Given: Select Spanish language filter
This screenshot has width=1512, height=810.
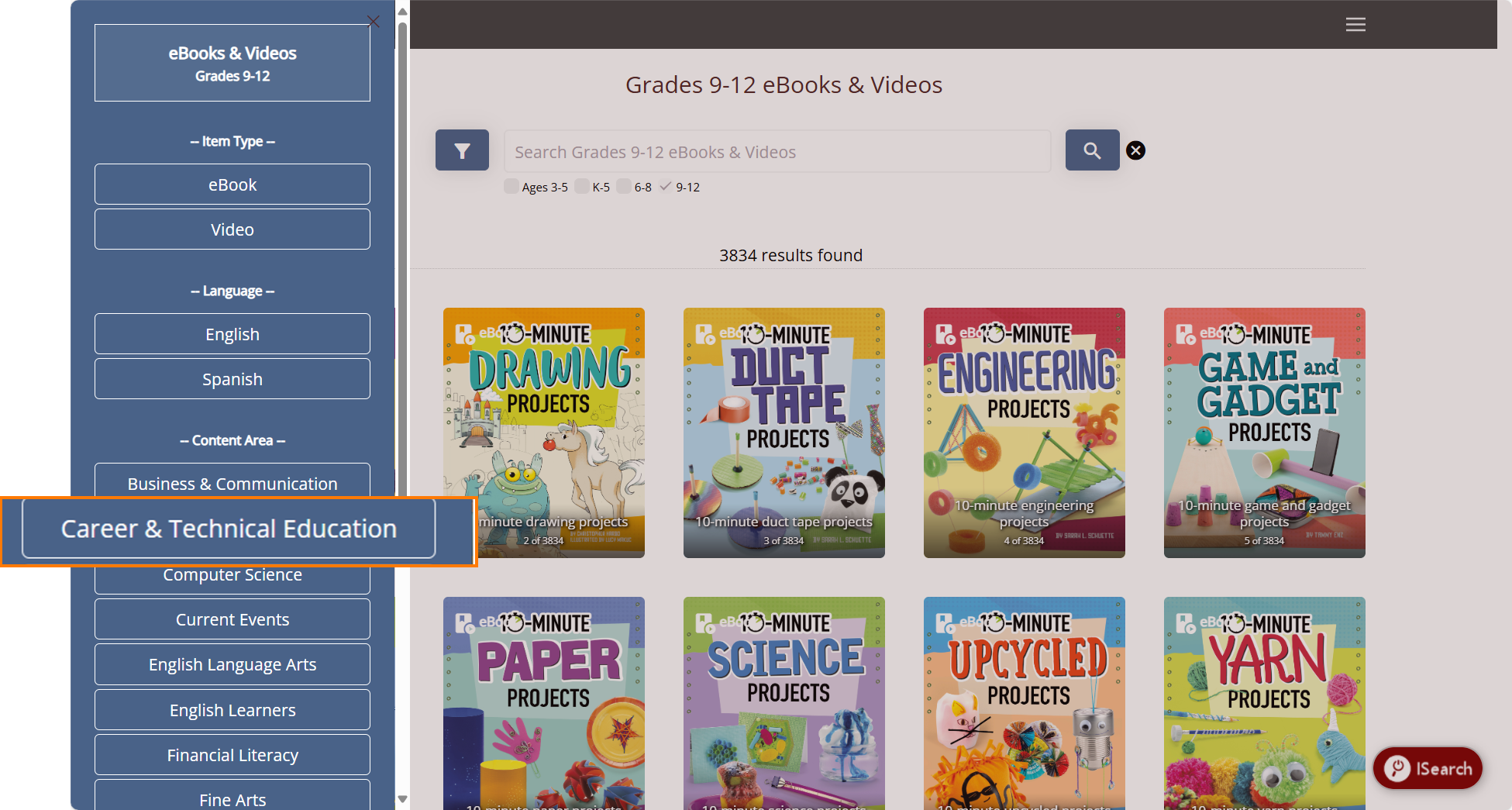Looking at the screenshot, I should tap(232, 379).
